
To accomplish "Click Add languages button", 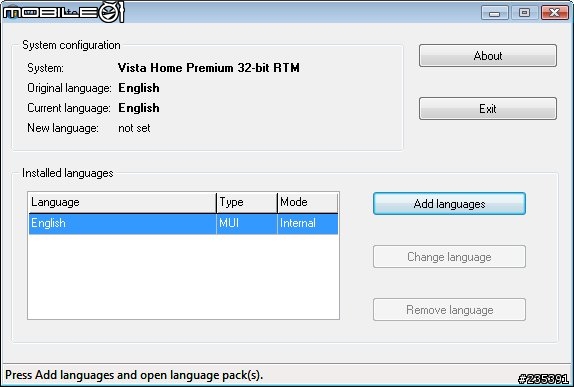I will point(449,204).
